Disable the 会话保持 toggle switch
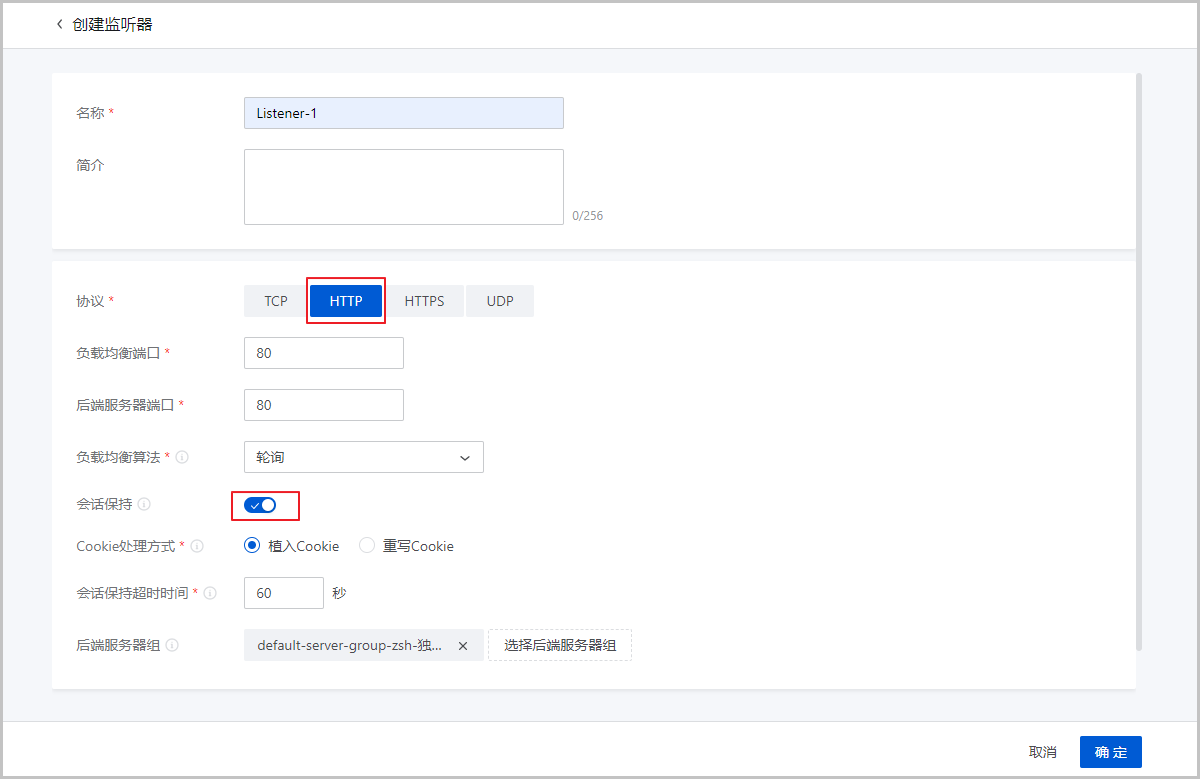This screenshot has height=779, width=1200. point(260,505)
